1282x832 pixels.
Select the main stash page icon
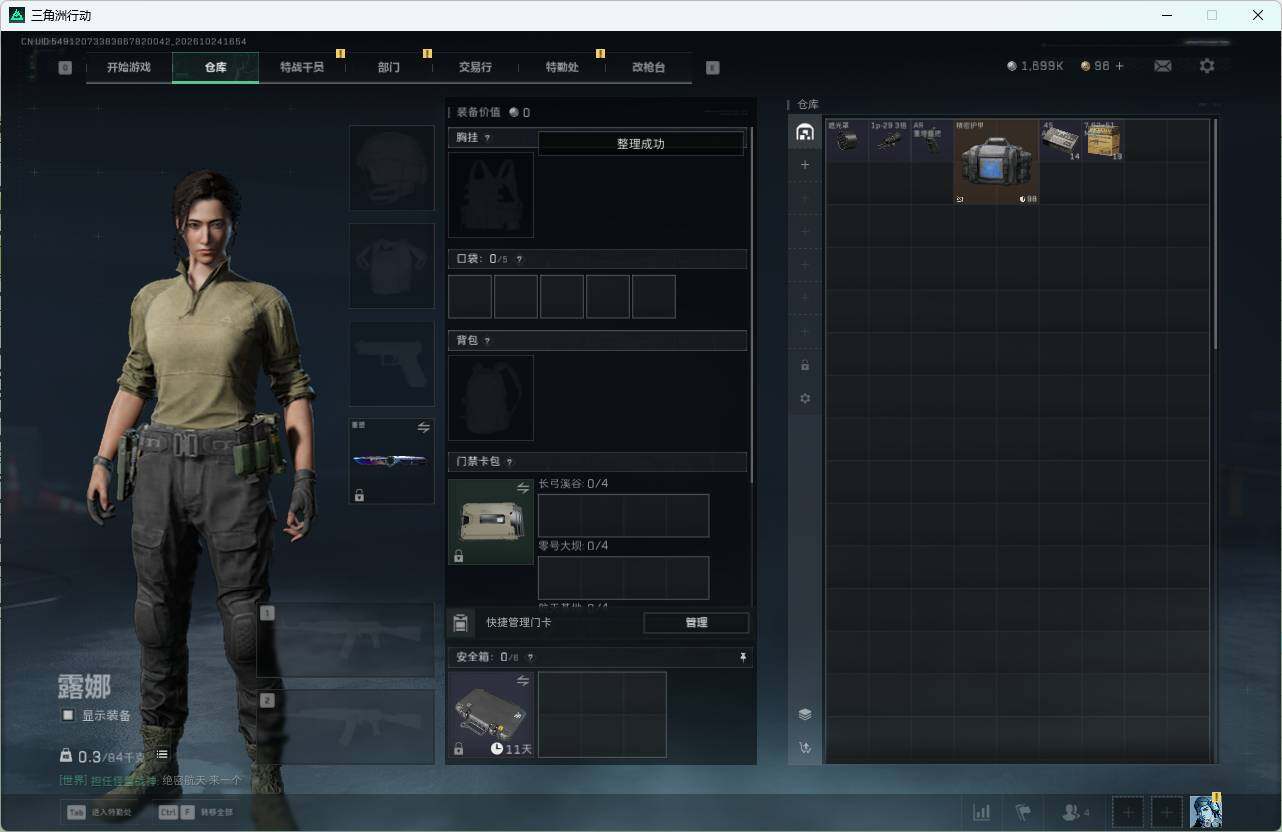805,132
